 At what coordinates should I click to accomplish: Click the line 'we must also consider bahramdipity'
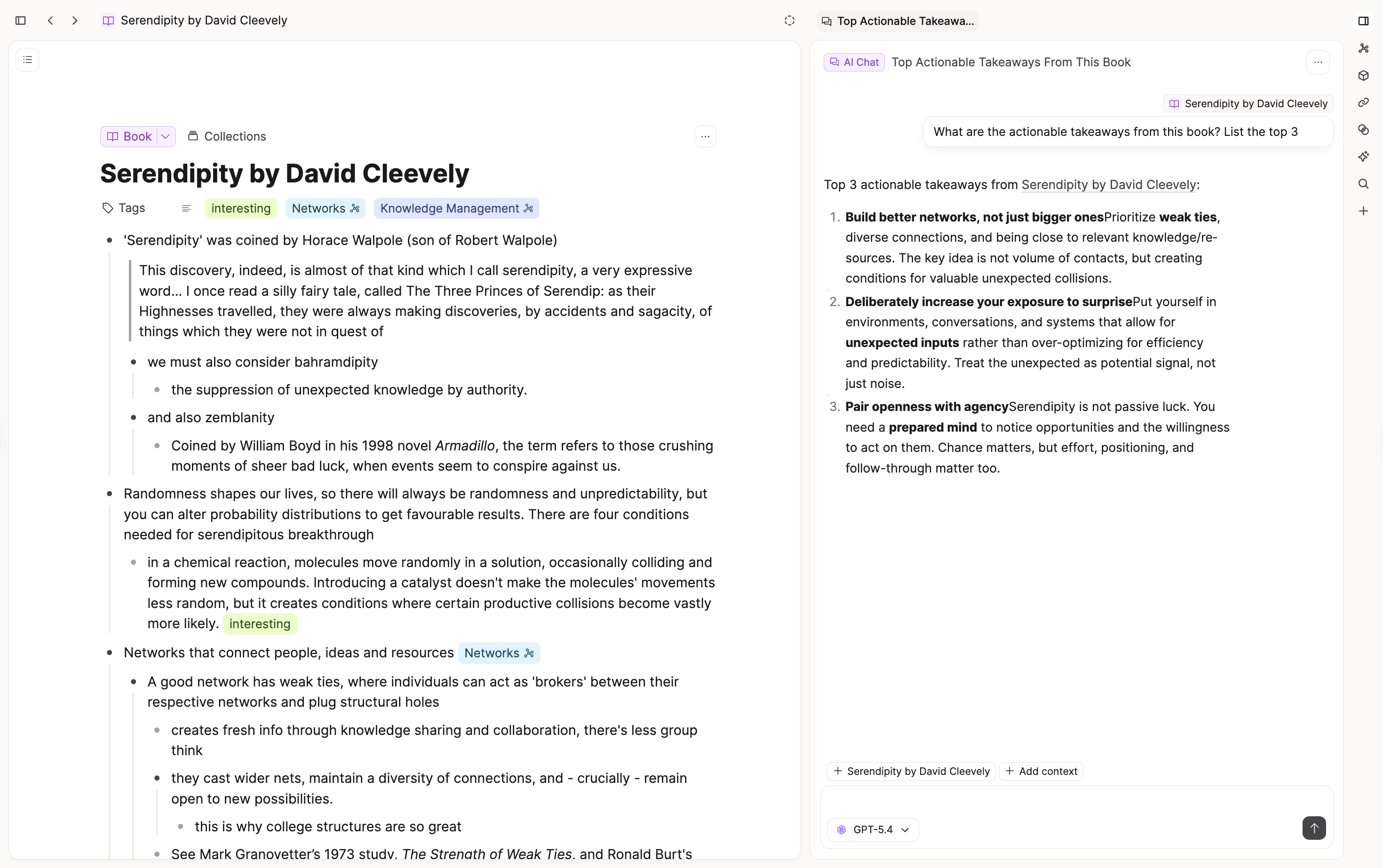(262, 362)
